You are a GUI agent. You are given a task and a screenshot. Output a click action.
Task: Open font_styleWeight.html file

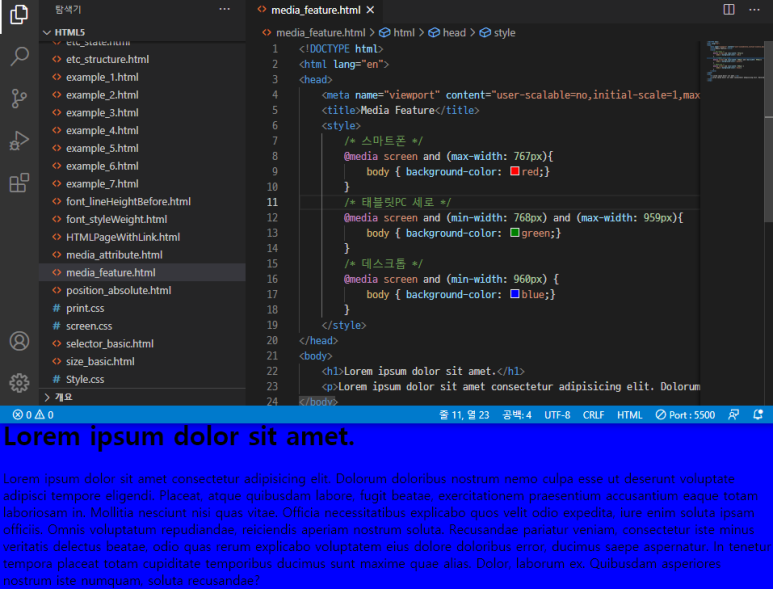click(x=142, y=219)
